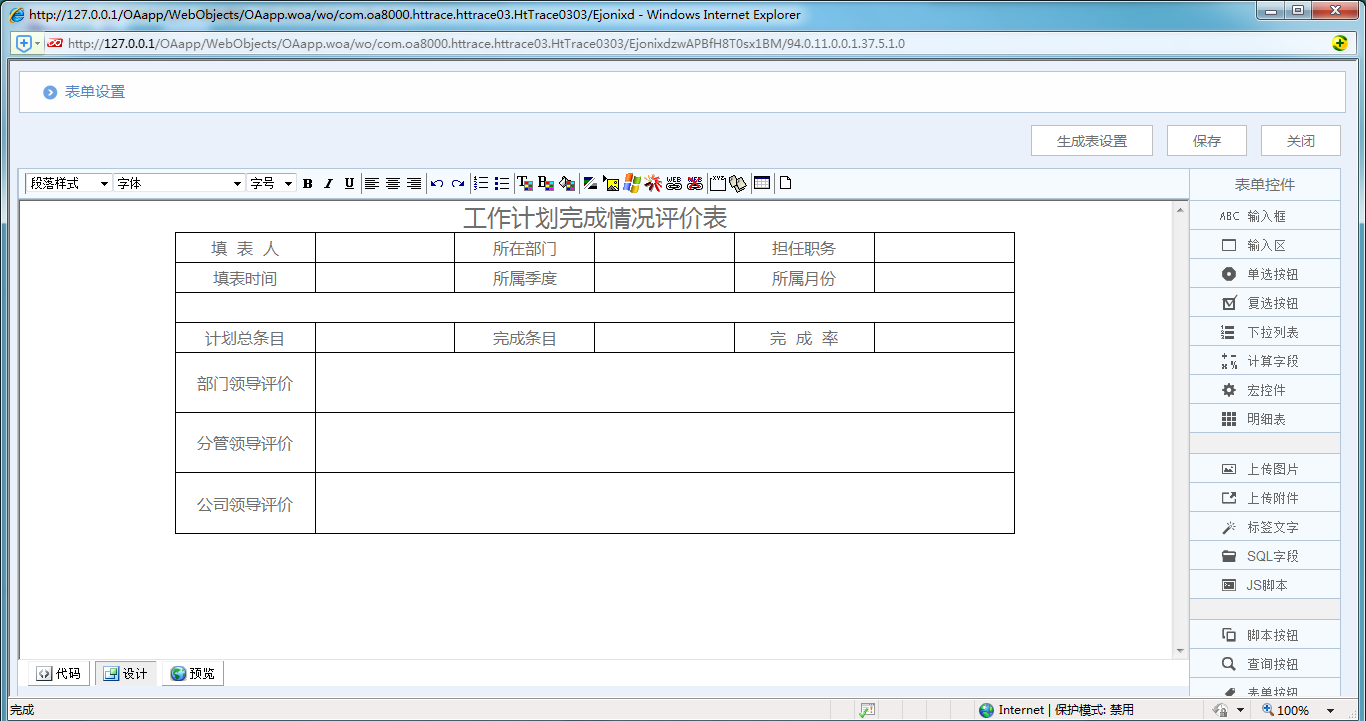Click the 保存 button to save
The image size is (1366, 721).
[1206, 140]
